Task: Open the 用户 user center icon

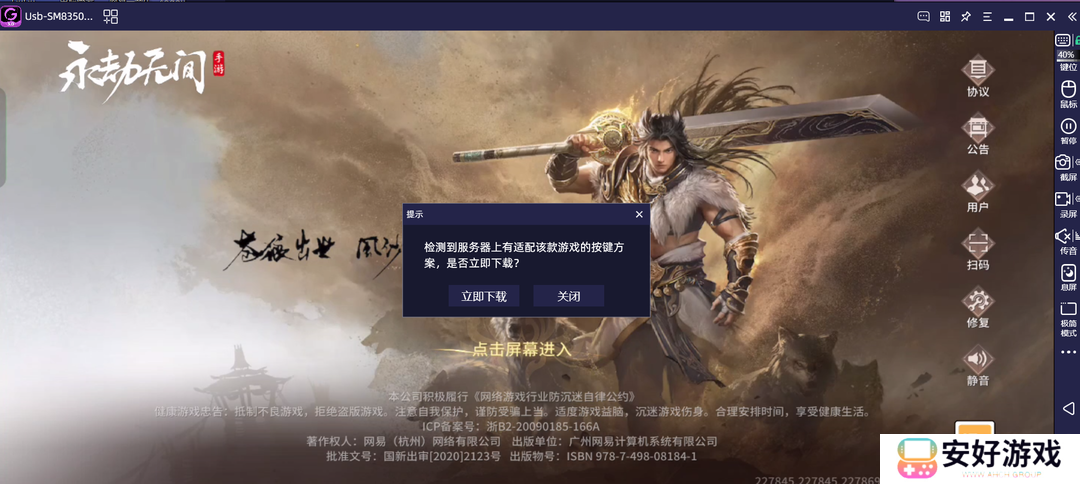Action: 977,191
